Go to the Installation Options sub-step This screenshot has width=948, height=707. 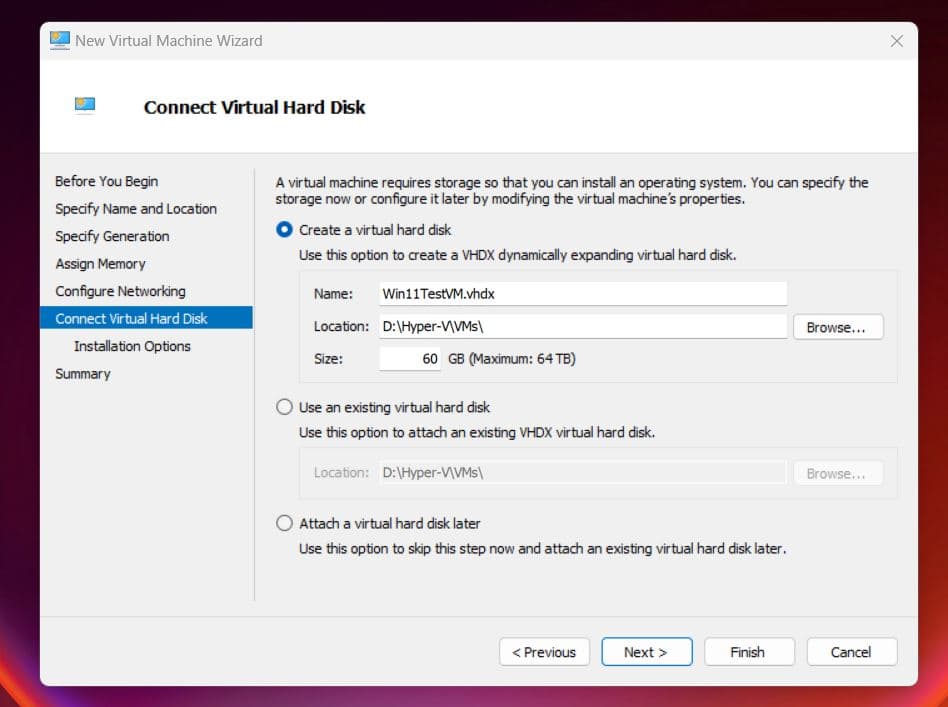coord(132,346)
